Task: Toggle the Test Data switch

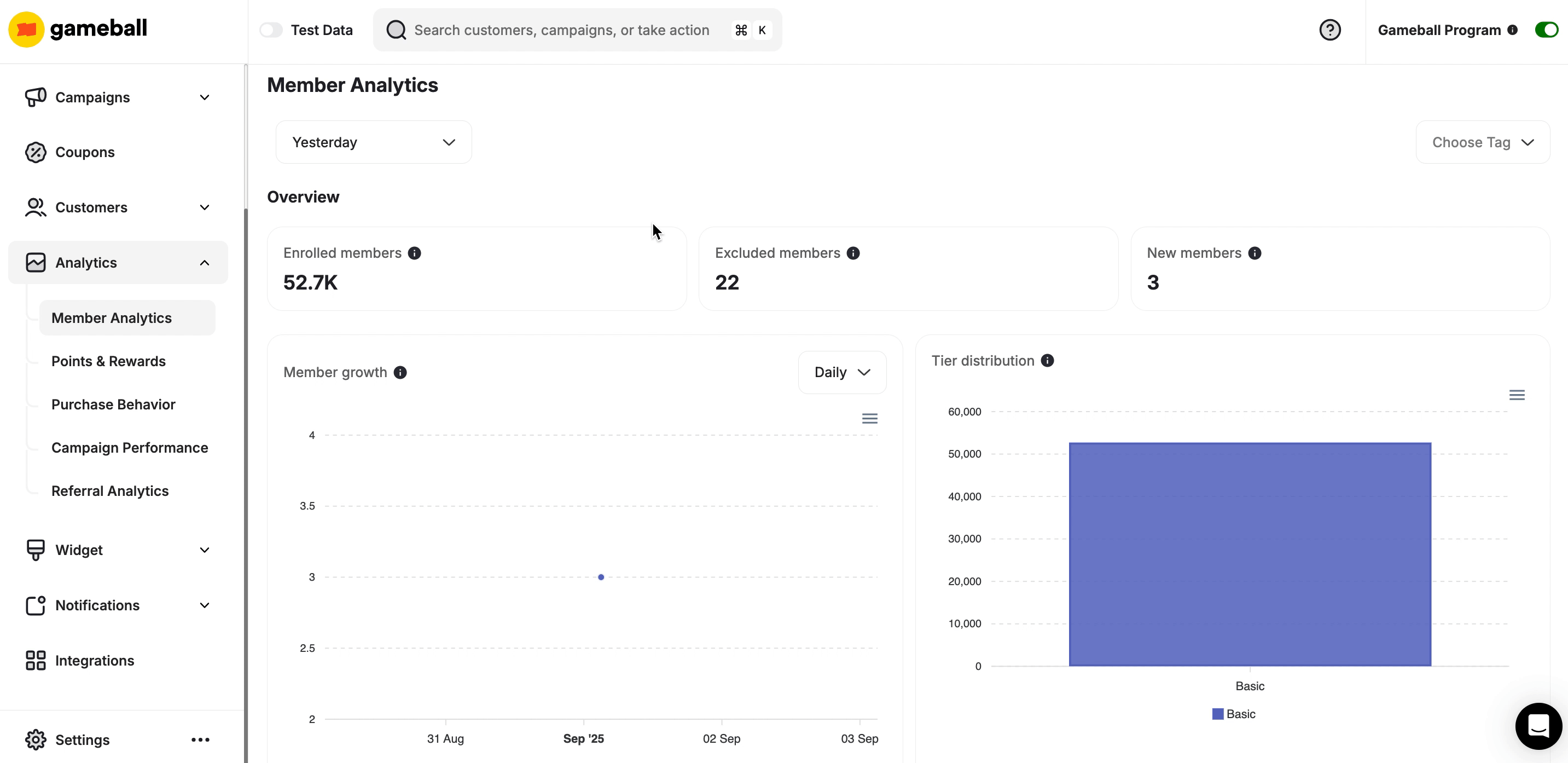Action: coord(271,29)
